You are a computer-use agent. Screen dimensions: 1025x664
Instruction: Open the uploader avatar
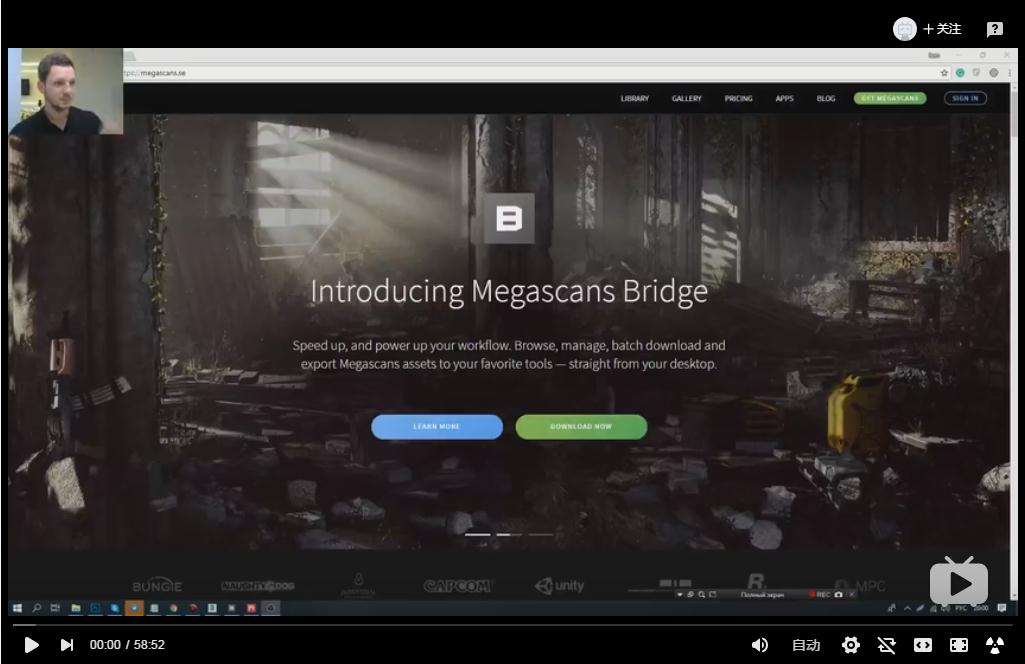905,29
